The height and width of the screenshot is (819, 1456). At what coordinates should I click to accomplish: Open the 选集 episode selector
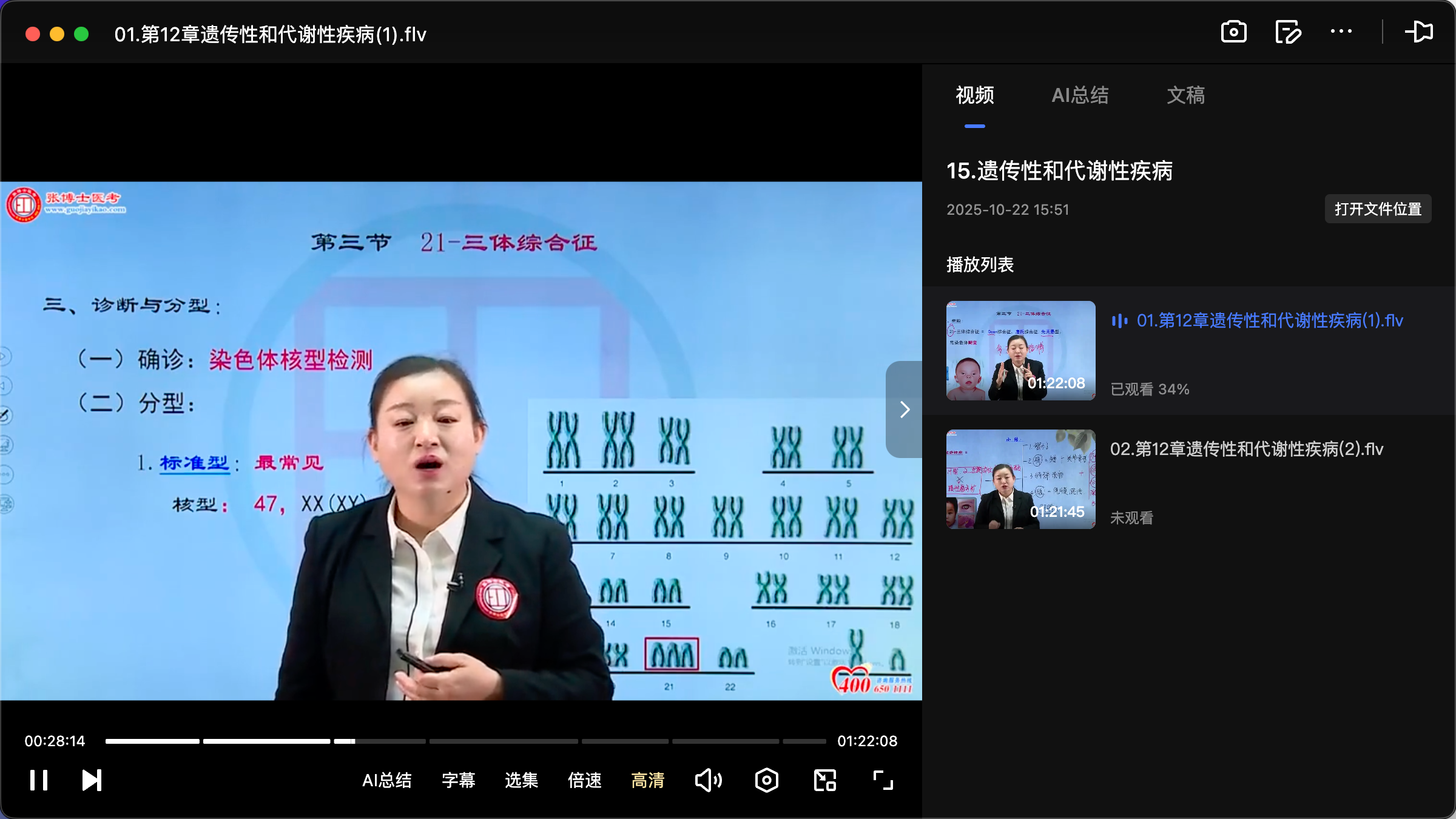[521, 781]
